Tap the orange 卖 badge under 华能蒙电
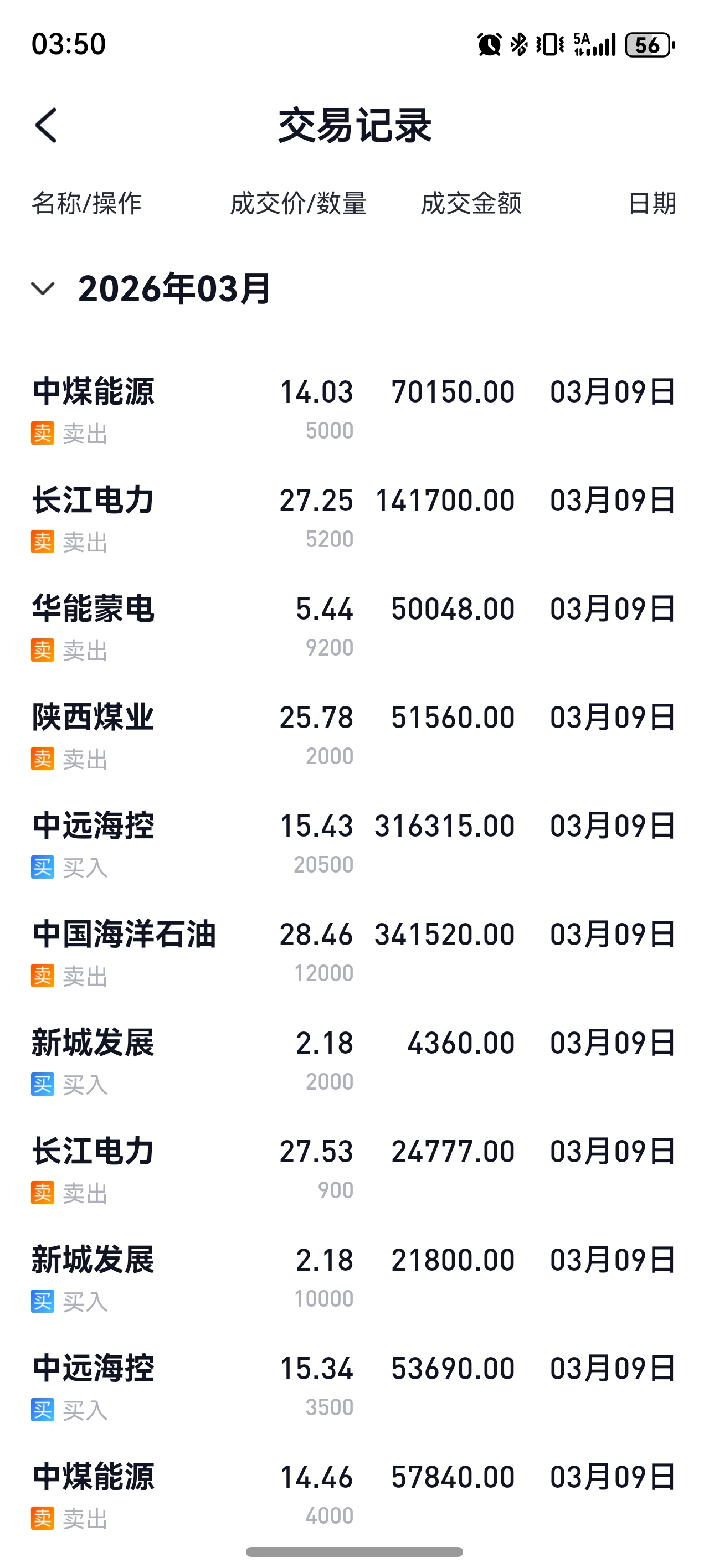 (43, 650)
